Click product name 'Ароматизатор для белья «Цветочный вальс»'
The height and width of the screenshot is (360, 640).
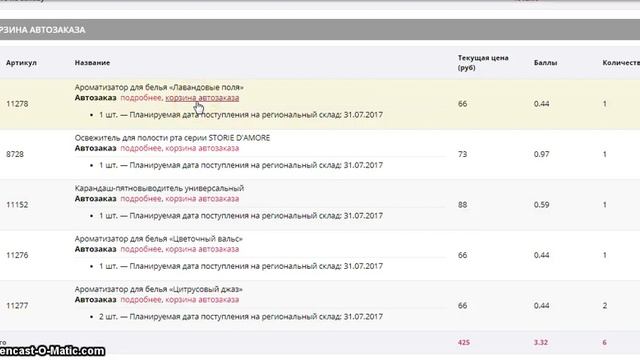tap(158, 239)
